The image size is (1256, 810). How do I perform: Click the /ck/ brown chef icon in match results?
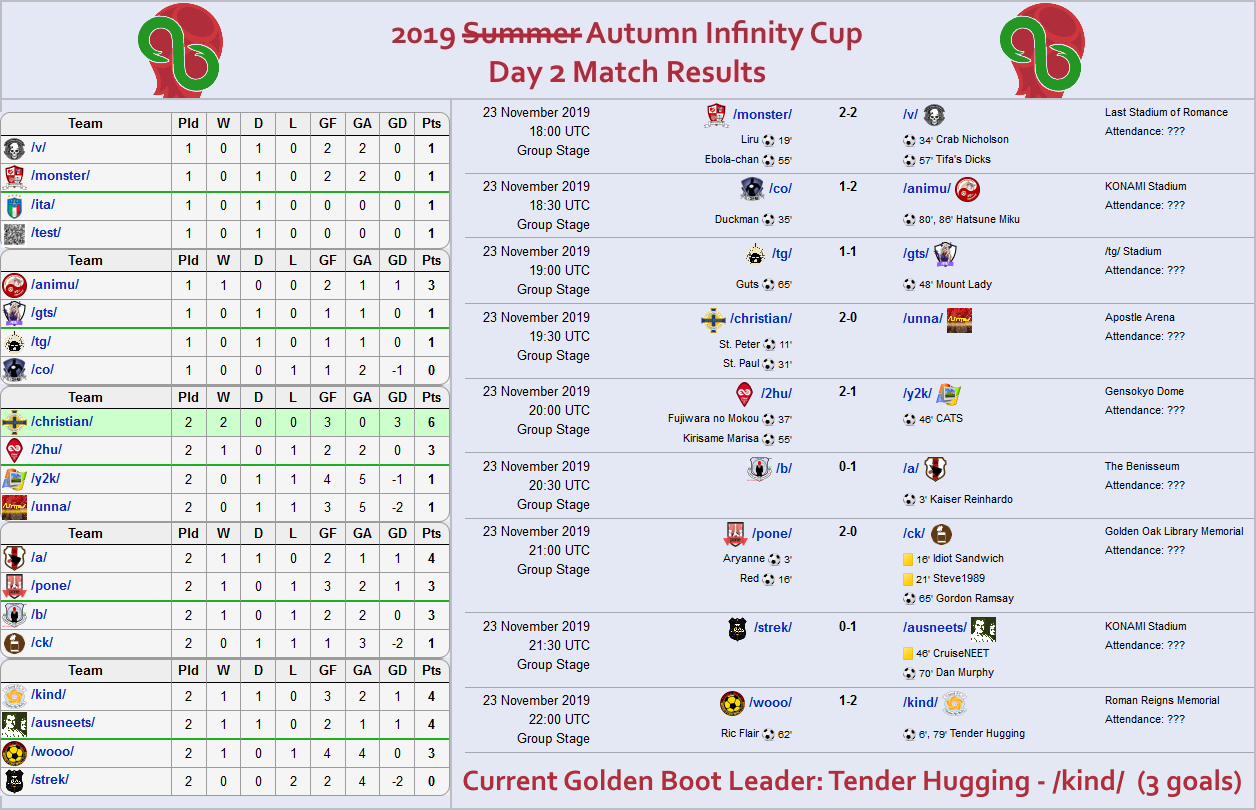pos(942,534)
